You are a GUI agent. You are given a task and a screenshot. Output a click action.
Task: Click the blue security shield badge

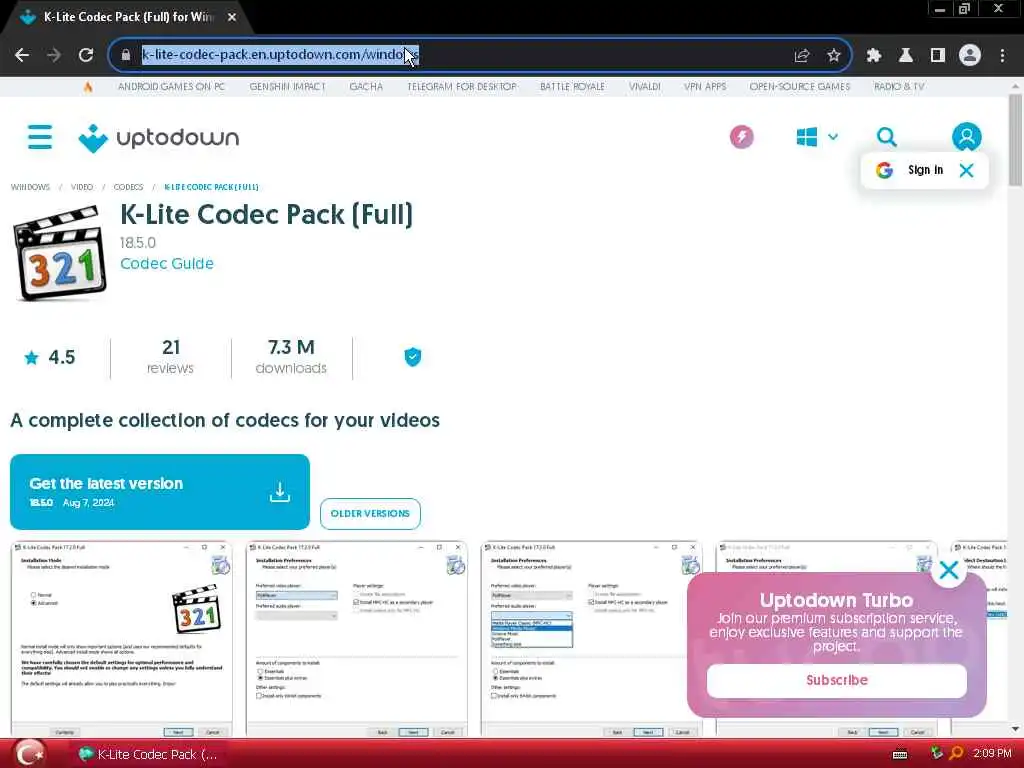tap(413, 357)
